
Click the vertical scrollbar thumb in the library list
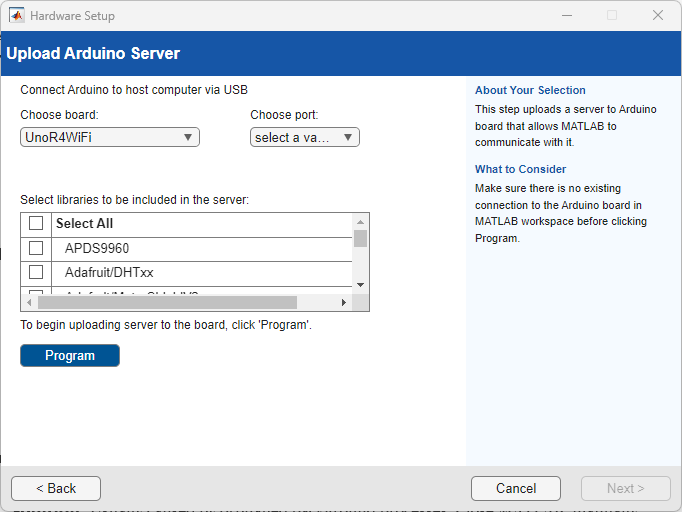360,238
